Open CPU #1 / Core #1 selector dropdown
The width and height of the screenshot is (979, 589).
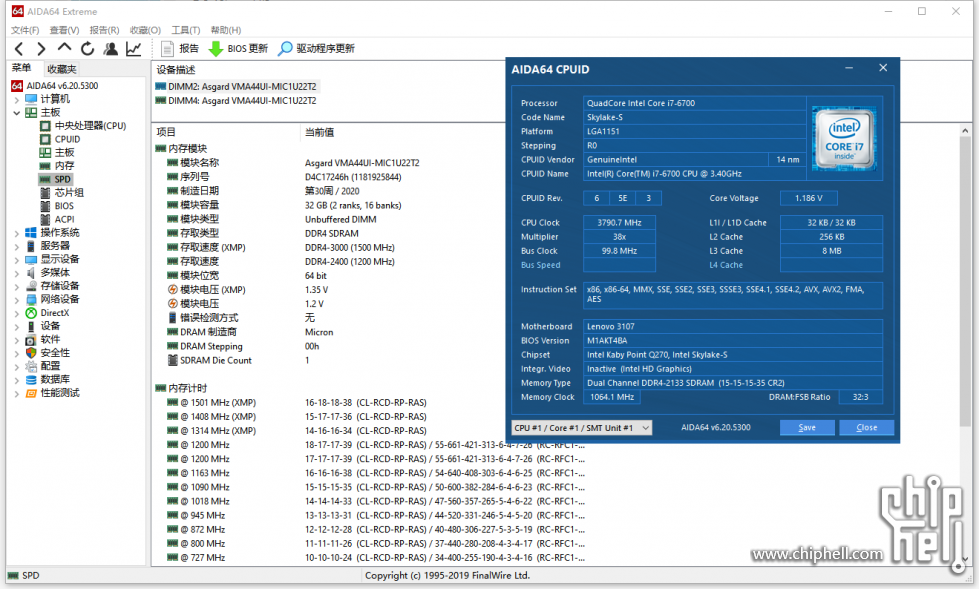(x=582, y=428)
